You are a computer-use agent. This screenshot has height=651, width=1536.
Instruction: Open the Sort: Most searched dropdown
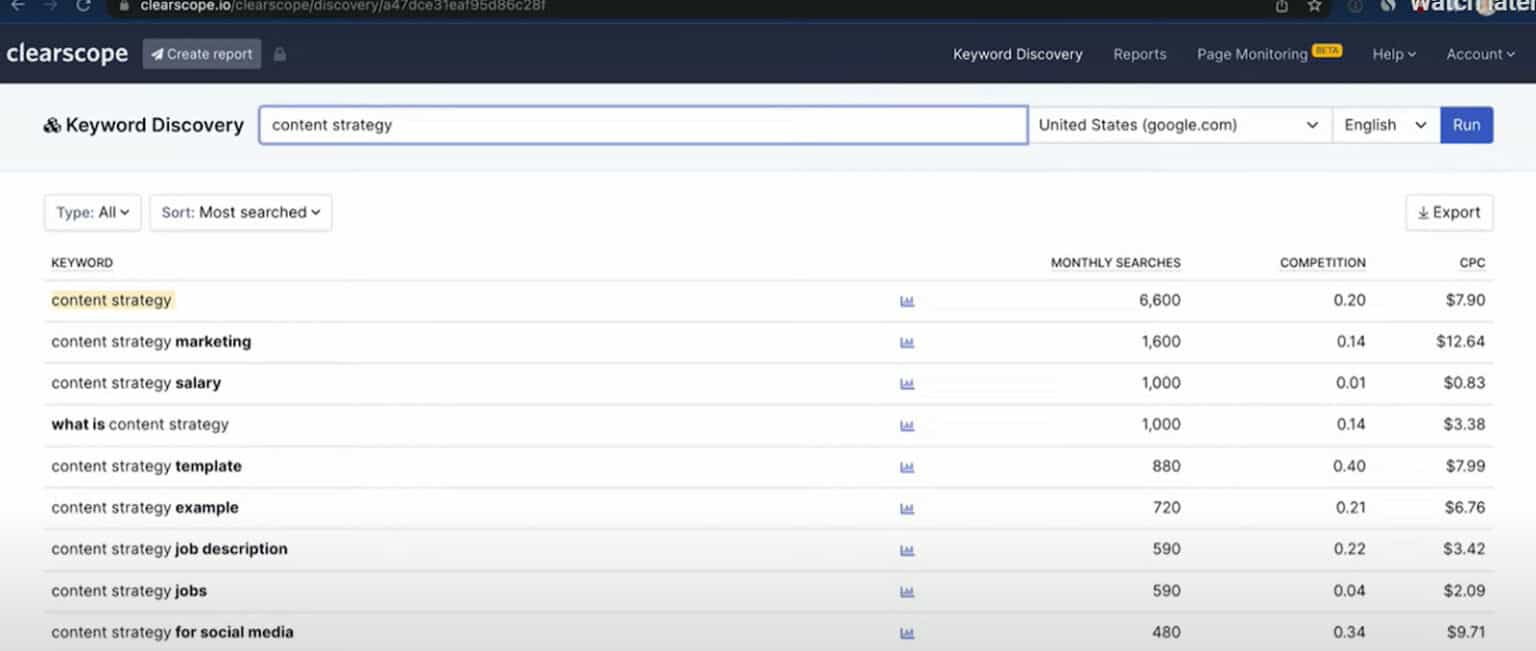[241, 212]
